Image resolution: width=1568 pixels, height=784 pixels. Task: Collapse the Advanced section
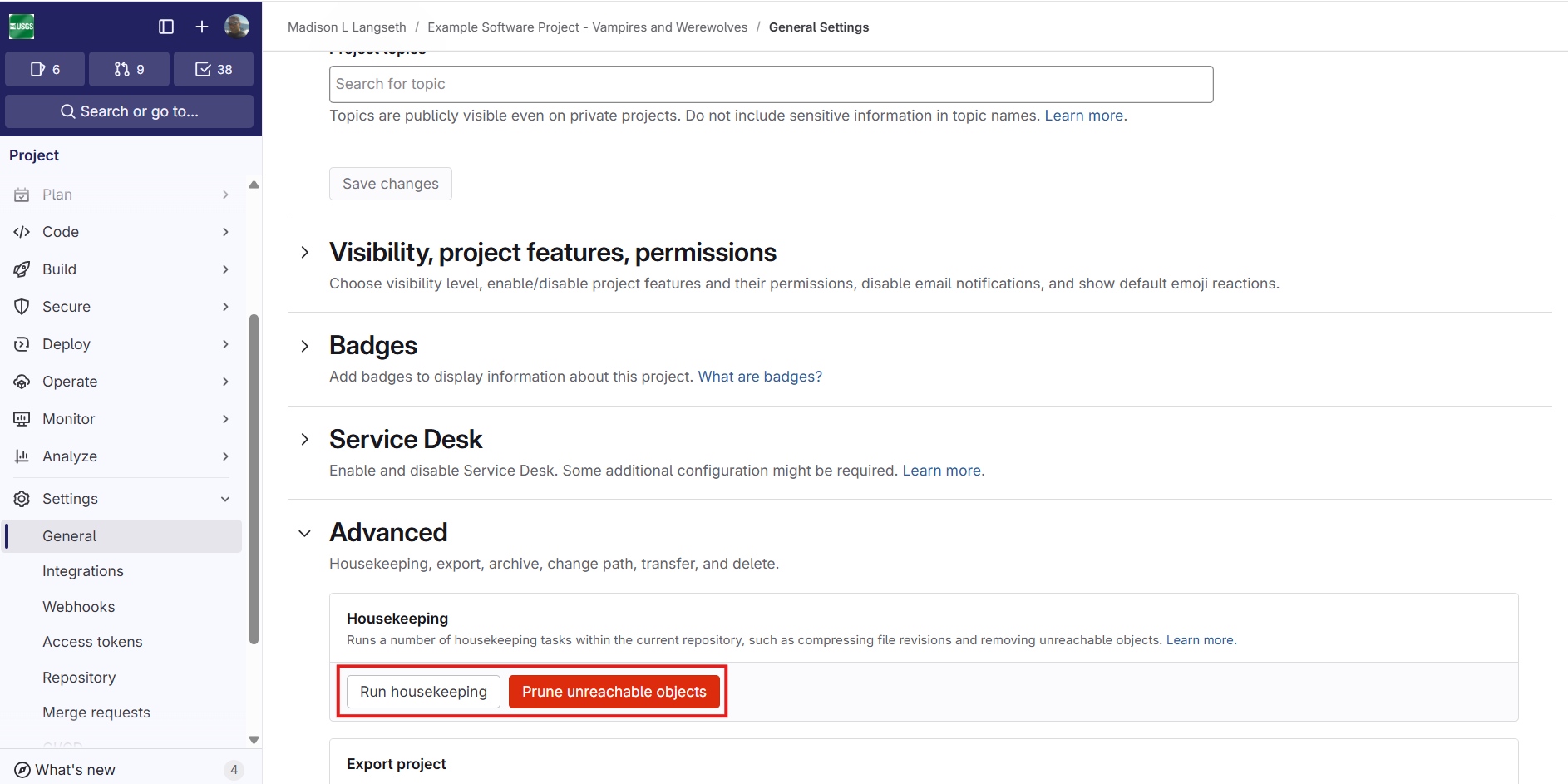[304, 533]
